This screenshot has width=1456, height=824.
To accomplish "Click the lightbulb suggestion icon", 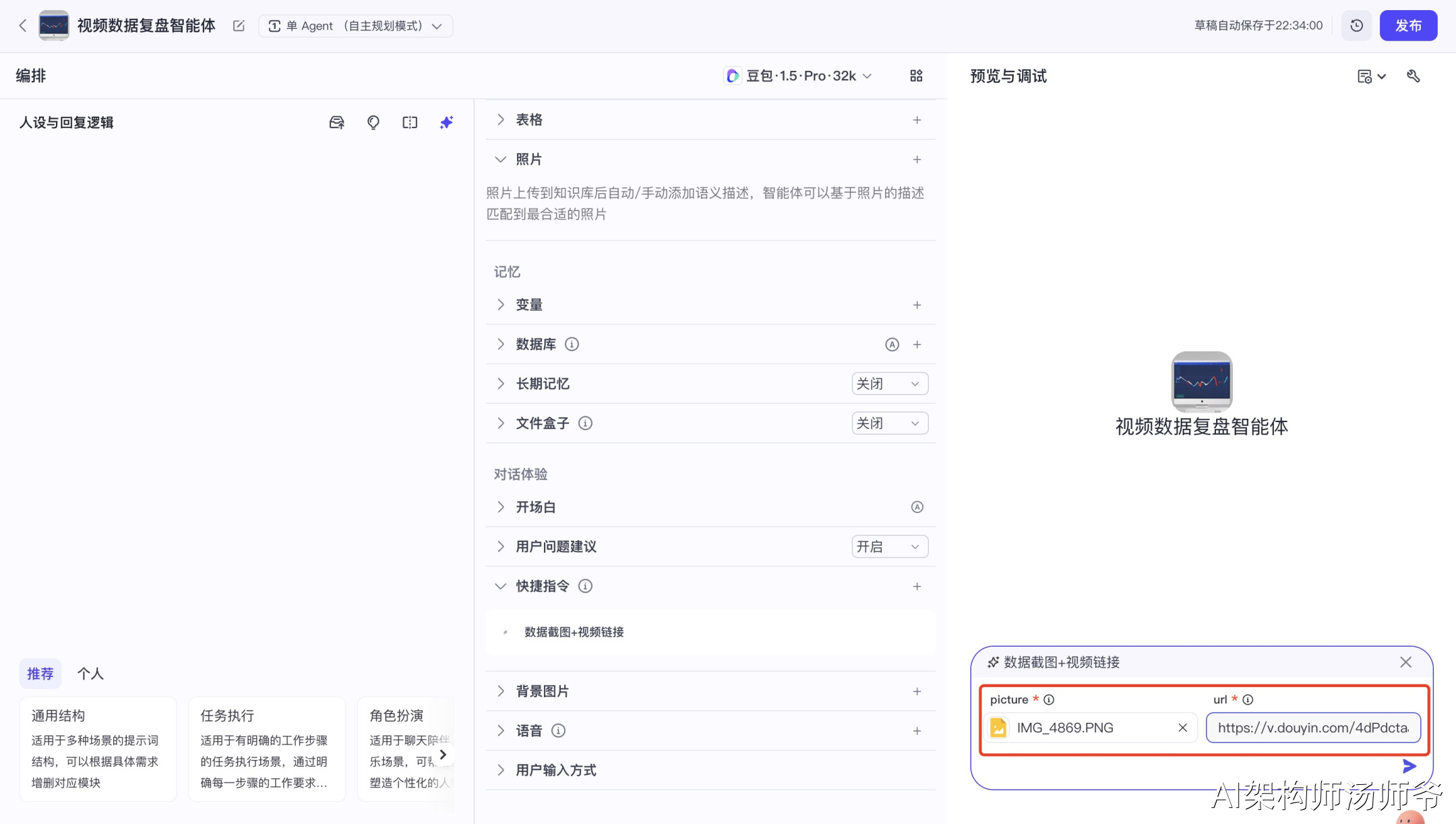I will pyautogui.click(x=373, y=123).
